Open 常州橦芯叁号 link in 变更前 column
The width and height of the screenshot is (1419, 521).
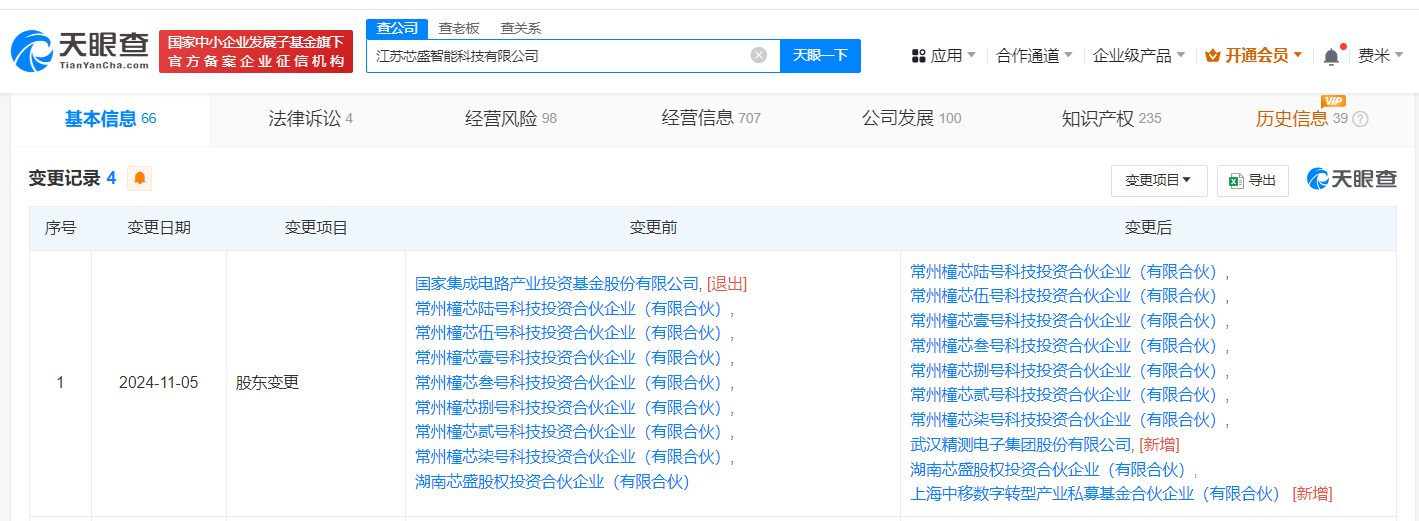coord(568,383)
